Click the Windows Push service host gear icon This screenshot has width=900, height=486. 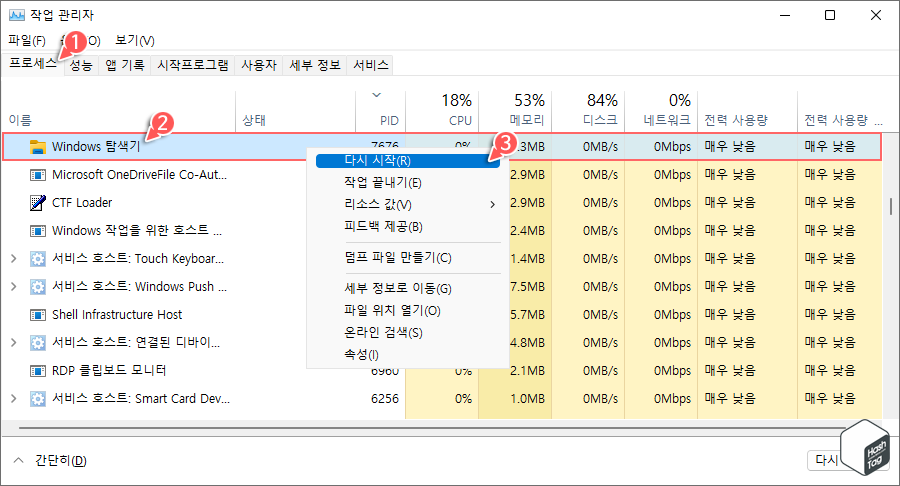[37, 286]
